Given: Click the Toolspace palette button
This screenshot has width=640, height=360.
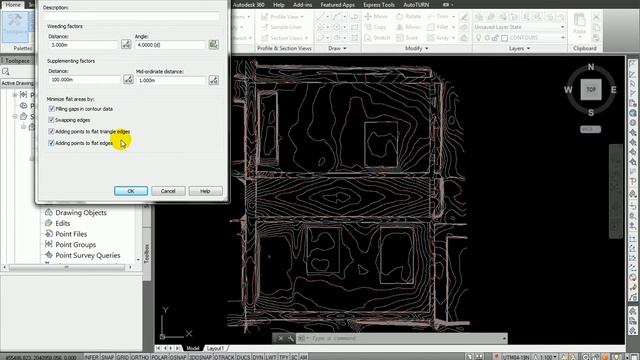Looking at the screenshot, I should coord(15,26).
